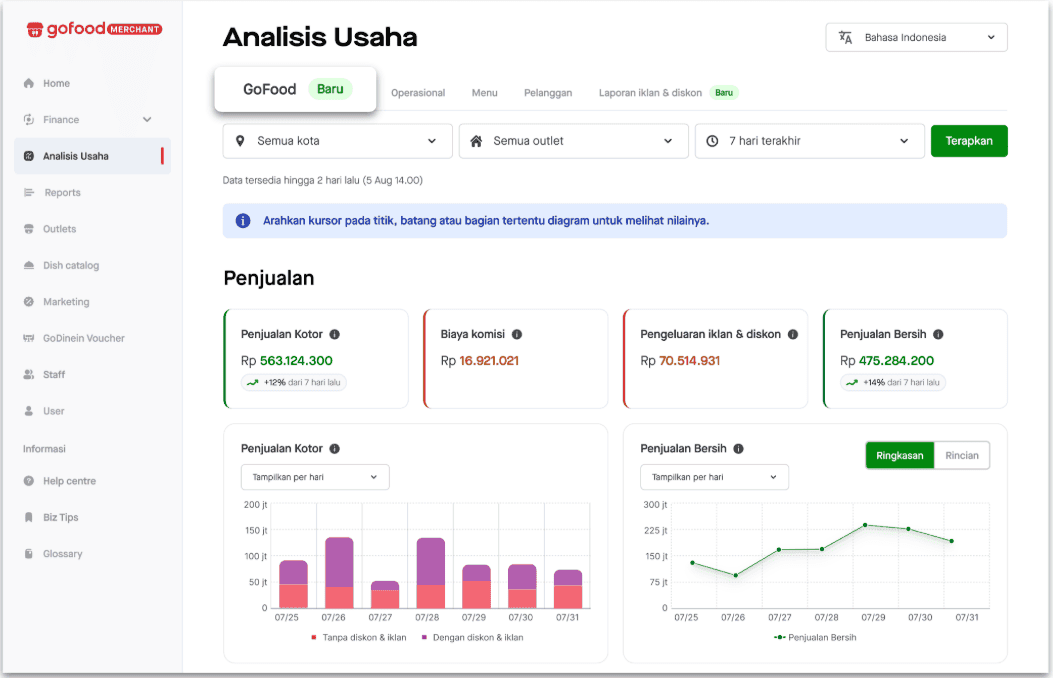Viewport: 1053px width, 678px height.
Task: Click the GoDinein Voucher ticket icon
Action: pos(28,338)
